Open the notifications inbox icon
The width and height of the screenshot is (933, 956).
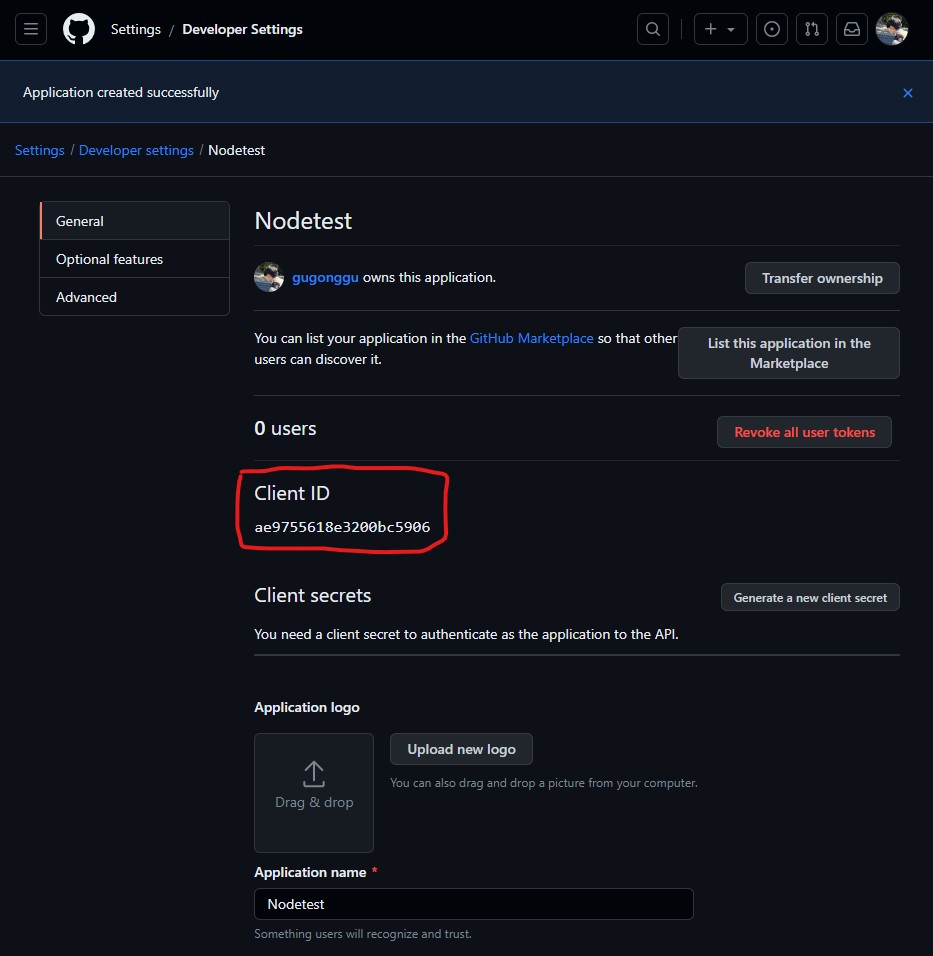click(x=851, y=29)
